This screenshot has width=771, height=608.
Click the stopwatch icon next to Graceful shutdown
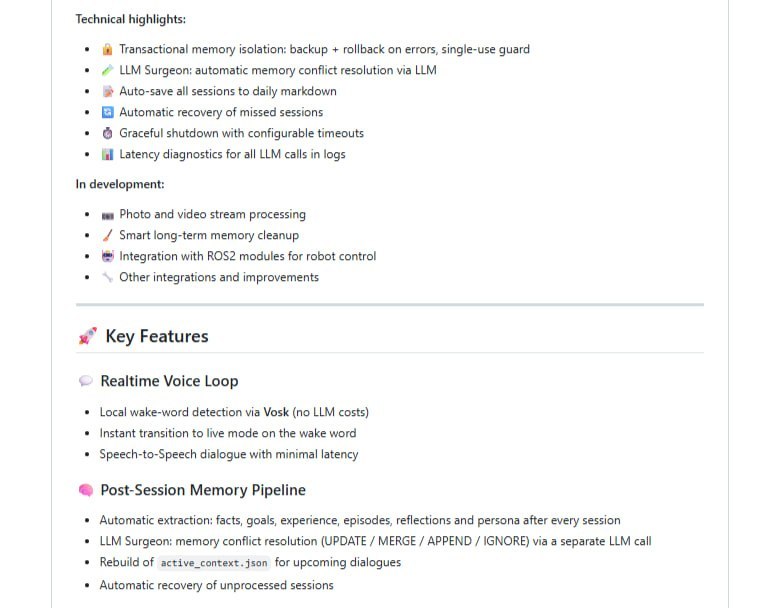tap(107, 133)
